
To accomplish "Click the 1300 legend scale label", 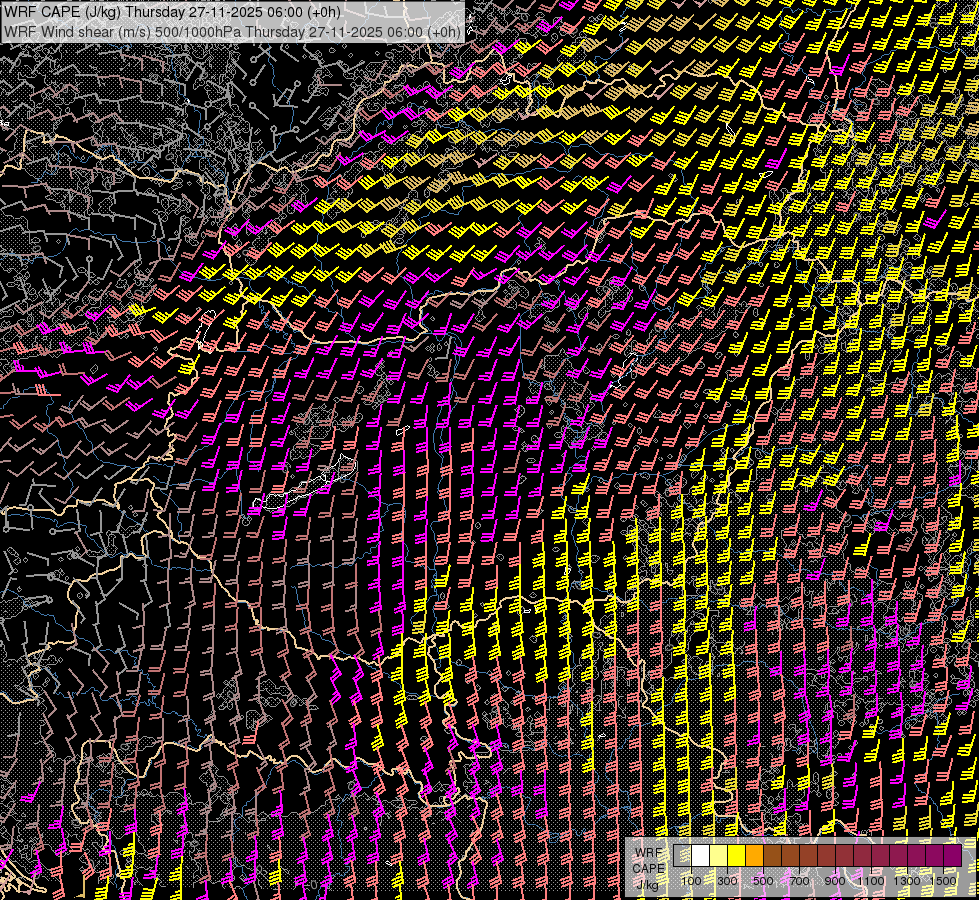I will click(x=908, y=881).
